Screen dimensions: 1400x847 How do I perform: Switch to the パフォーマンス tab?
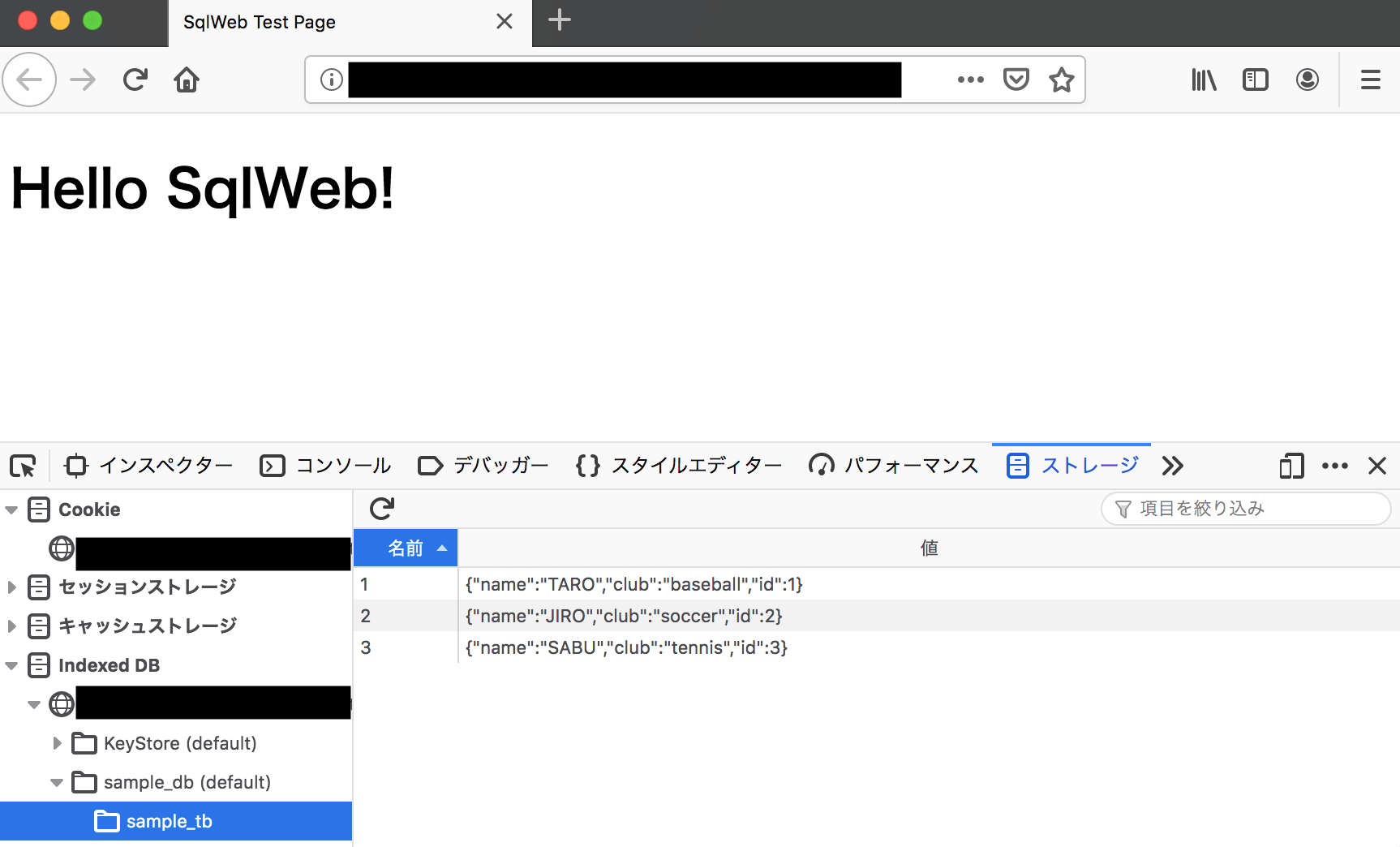(x=894, y=466)
